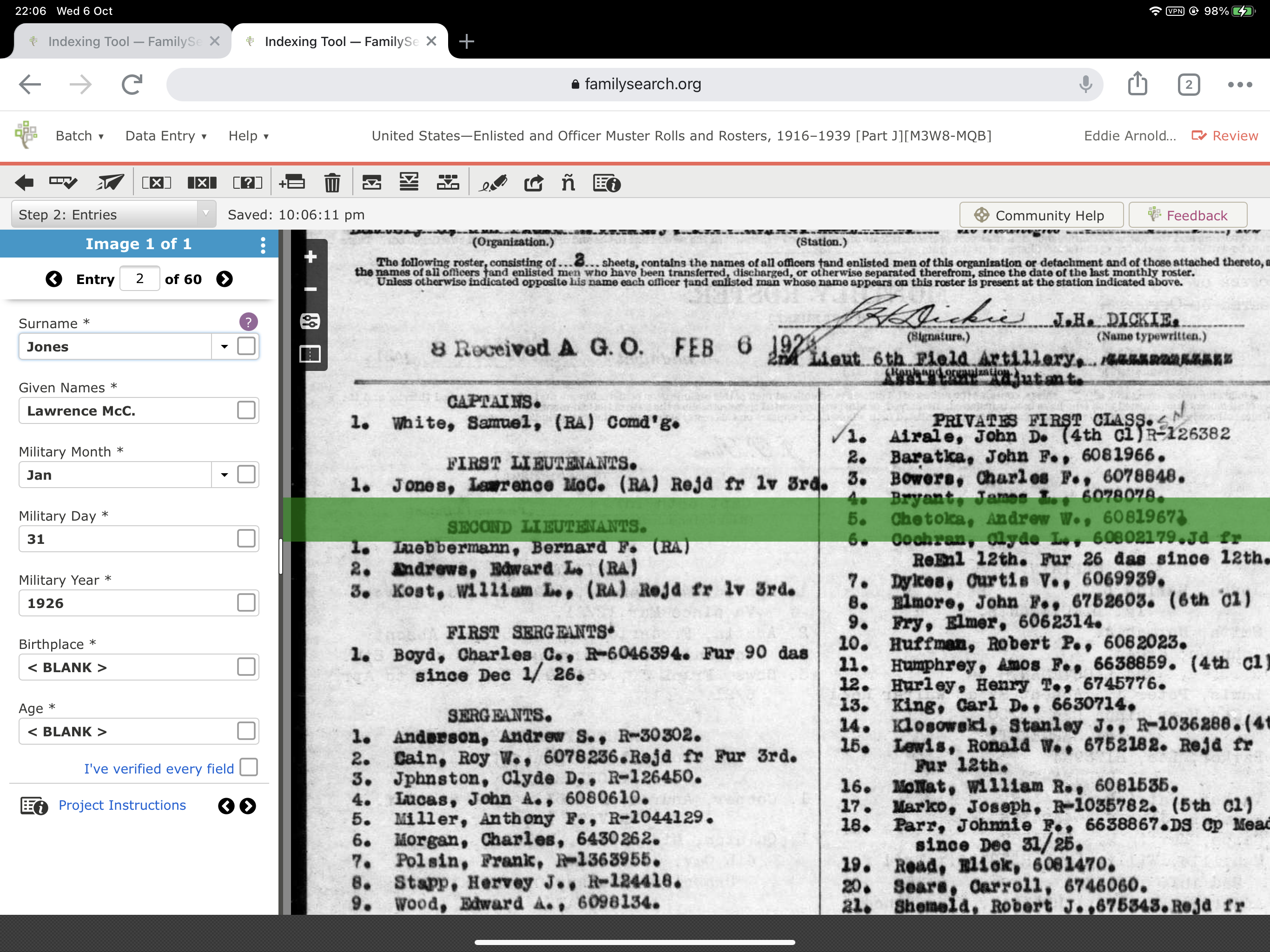1270x952 pixels.
Task: Expand the Military Month dropdown
Action: point(224,474)
